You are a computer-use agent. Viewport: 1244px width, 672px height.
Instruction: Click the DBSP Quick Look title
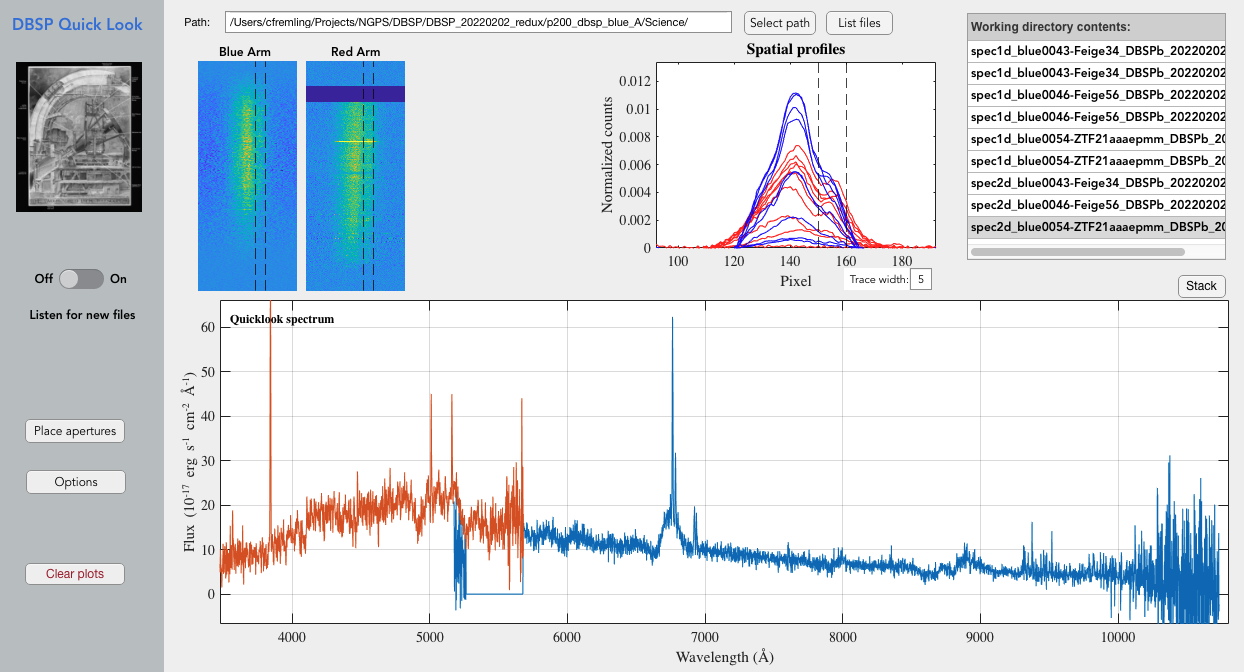click(x=77, y=24)
